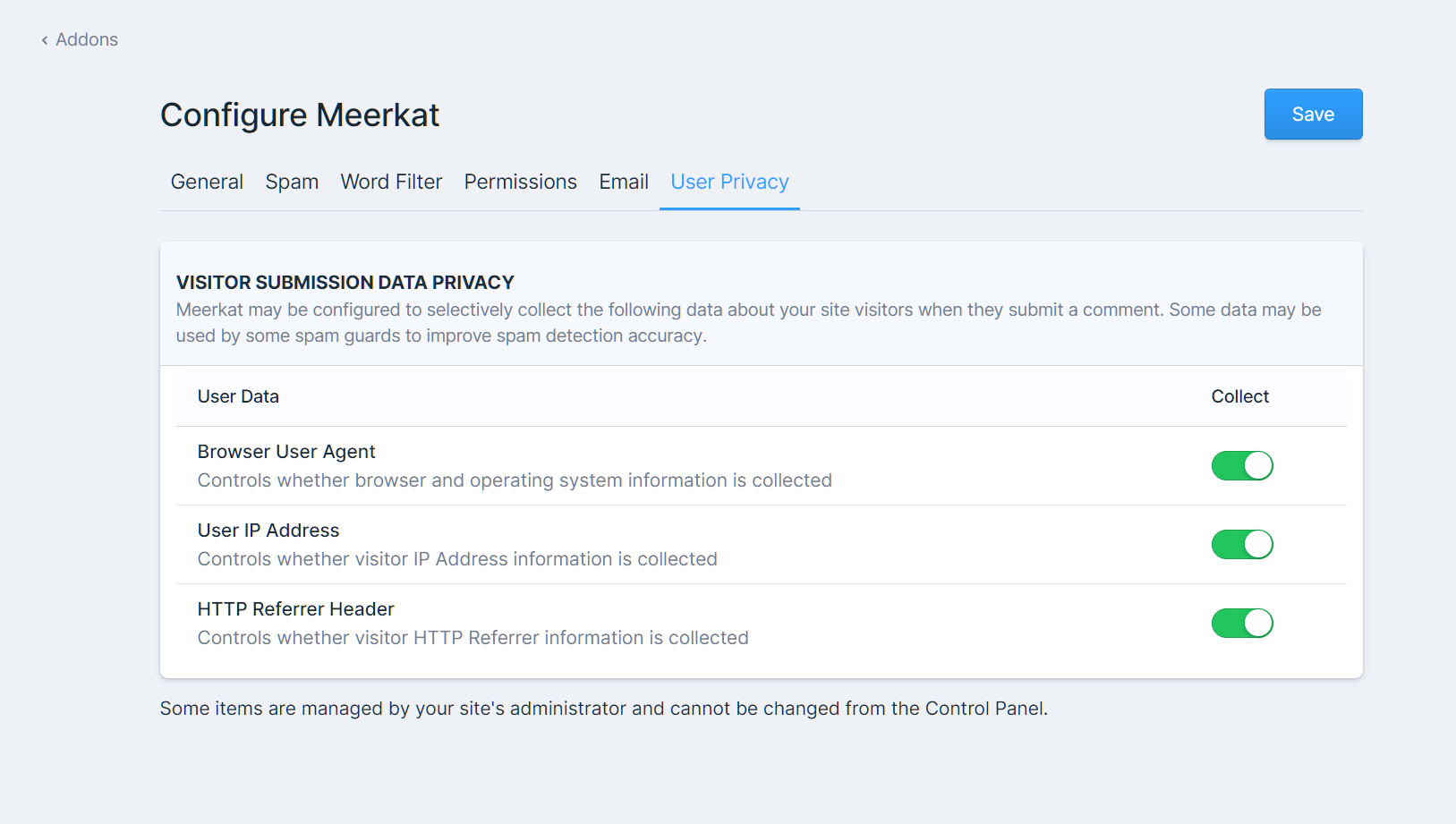Click the User IP Address label

click(x=268, y=531)
